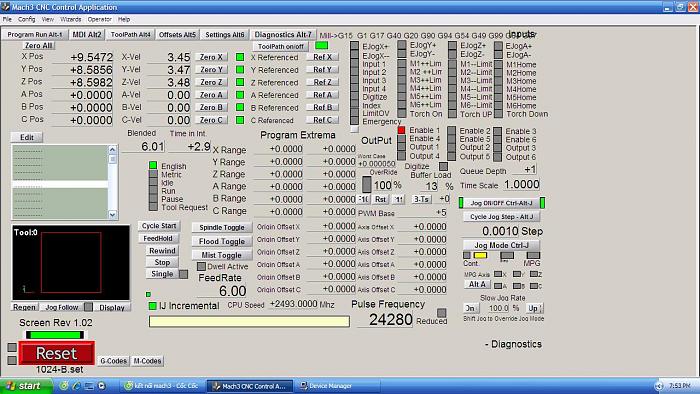This screenshot has width=700, height=394.
Task: Click the OverRide vertical slider bar
Action: point(367,184)
